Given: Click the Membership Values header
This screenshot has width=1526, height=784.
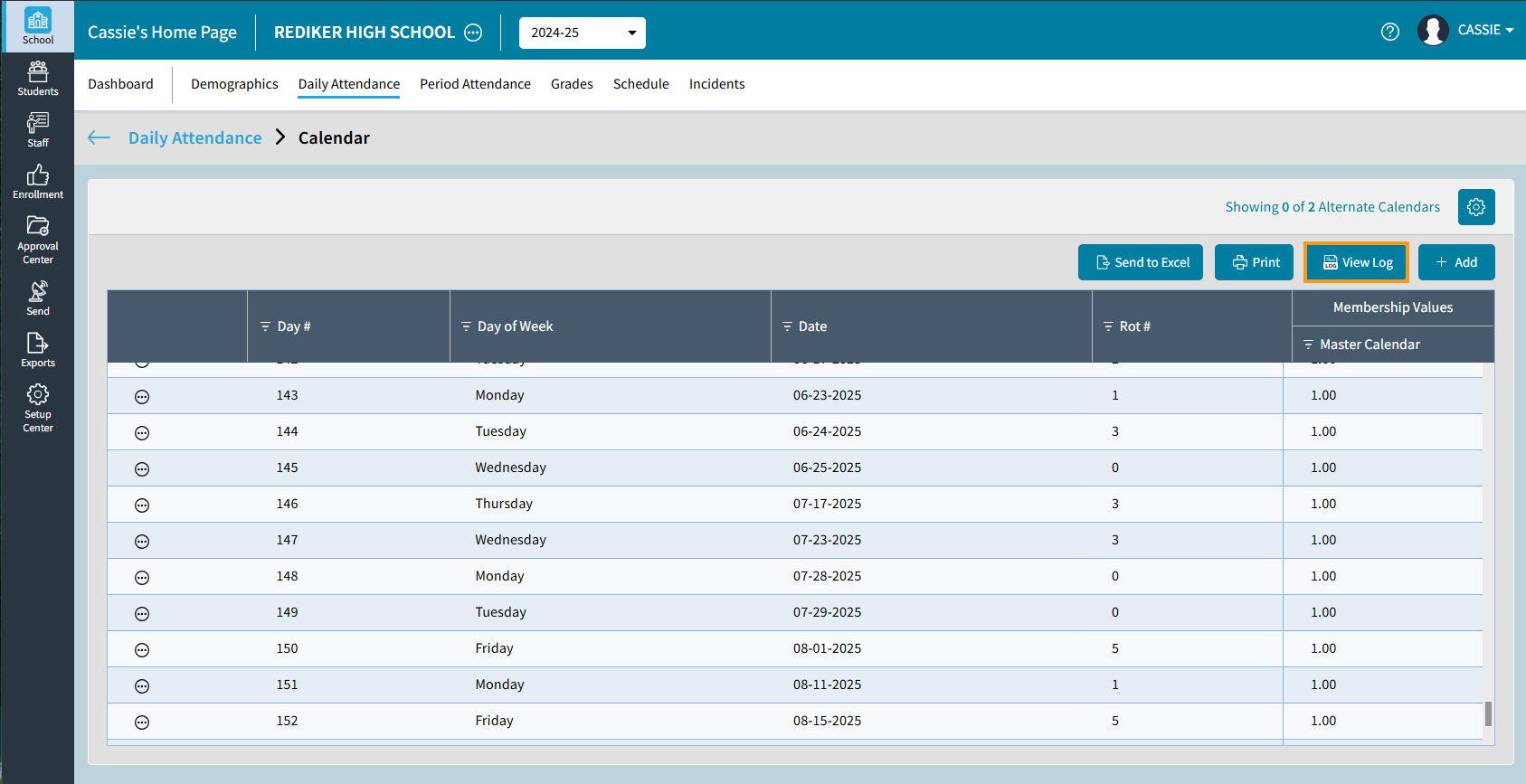Looking at the screenshot, I should pos(1393,307).
